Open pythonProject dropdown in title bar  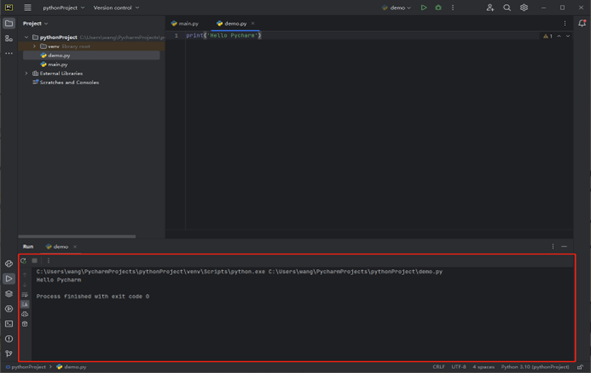pos(63,8)
